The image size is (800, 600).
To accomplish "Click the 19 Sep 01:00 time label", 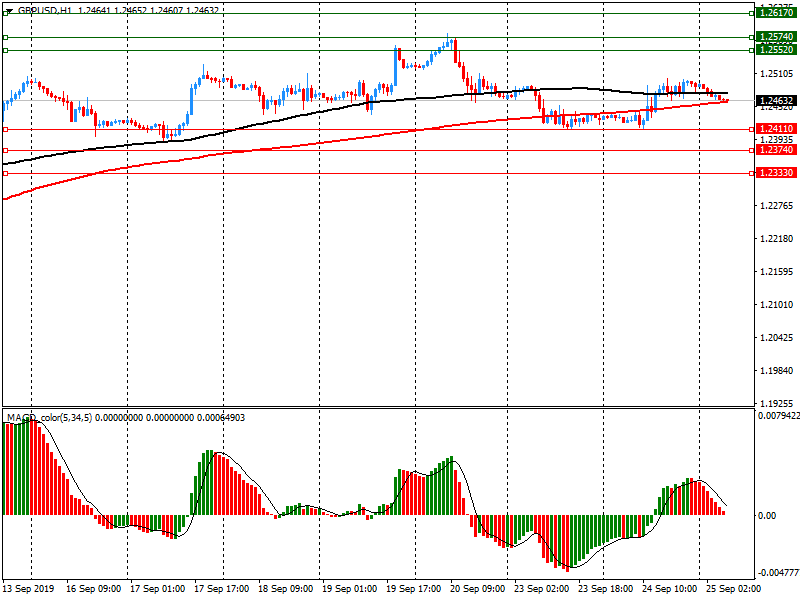I will 349,589.
